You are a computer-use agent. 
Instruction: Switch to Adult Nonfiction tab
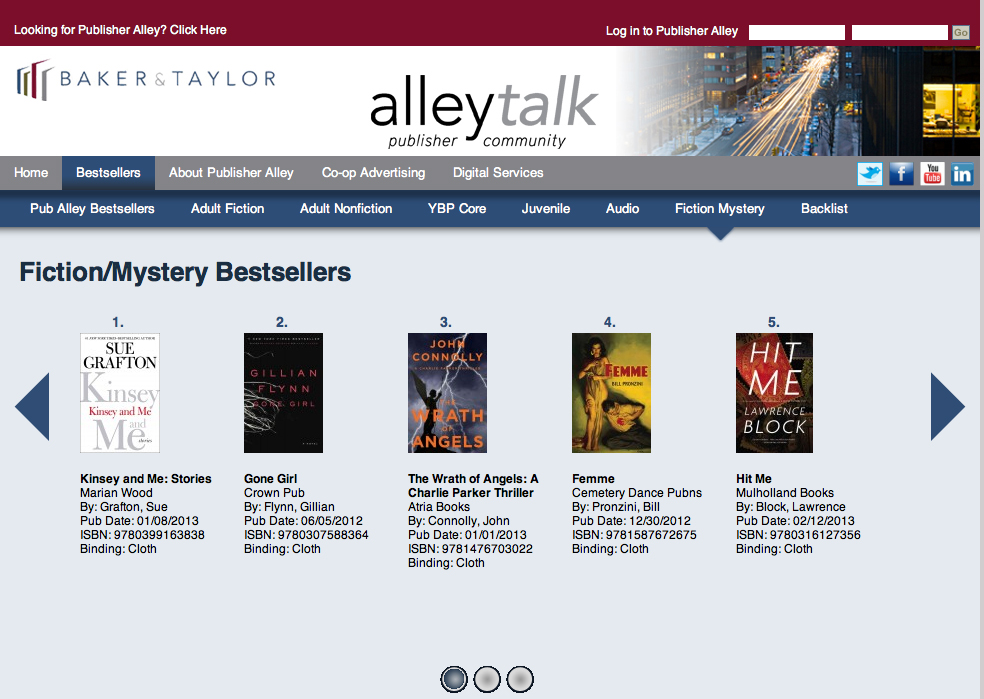tap(346, 208)
